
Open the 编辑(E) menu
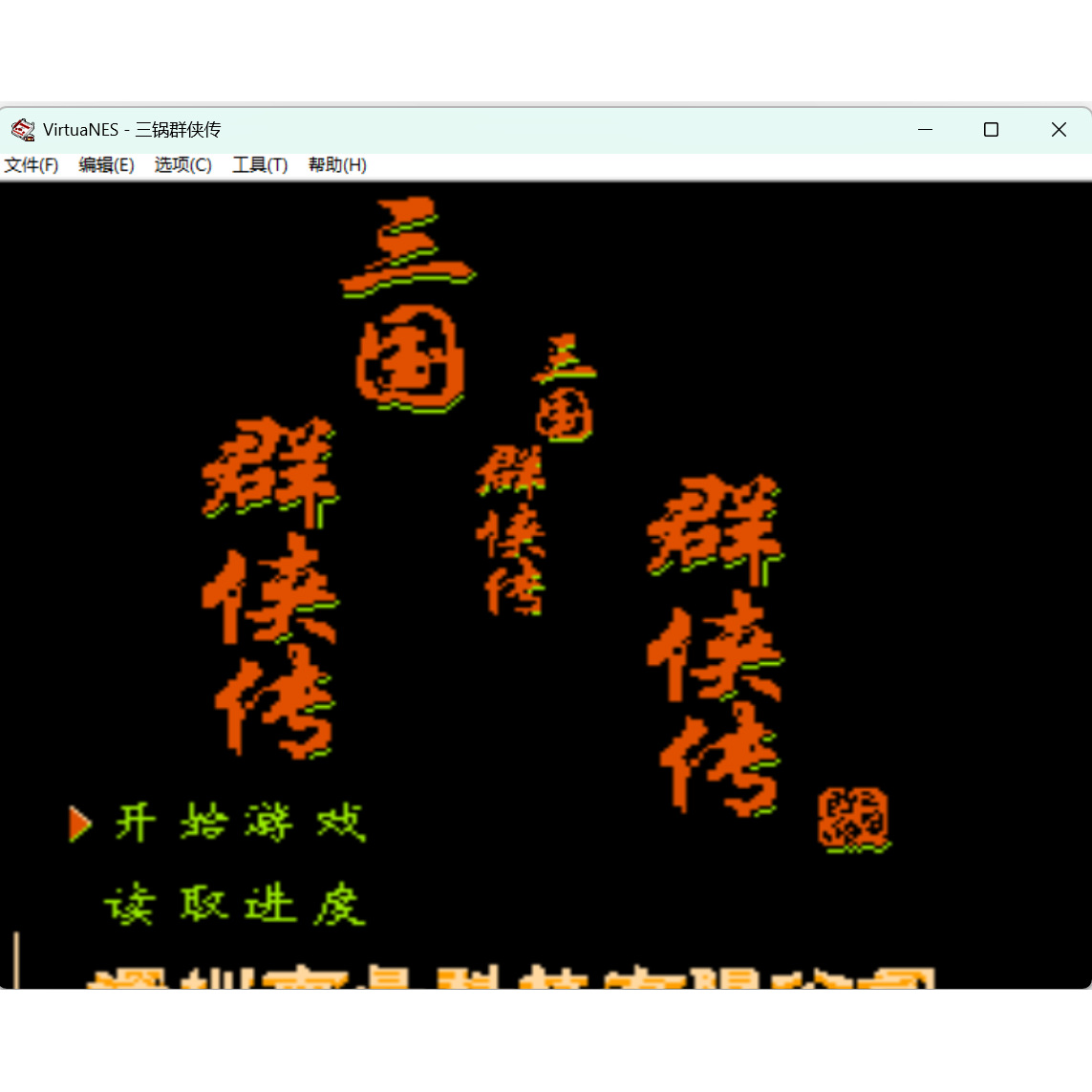pyautogui.click(x=106, y=164)
